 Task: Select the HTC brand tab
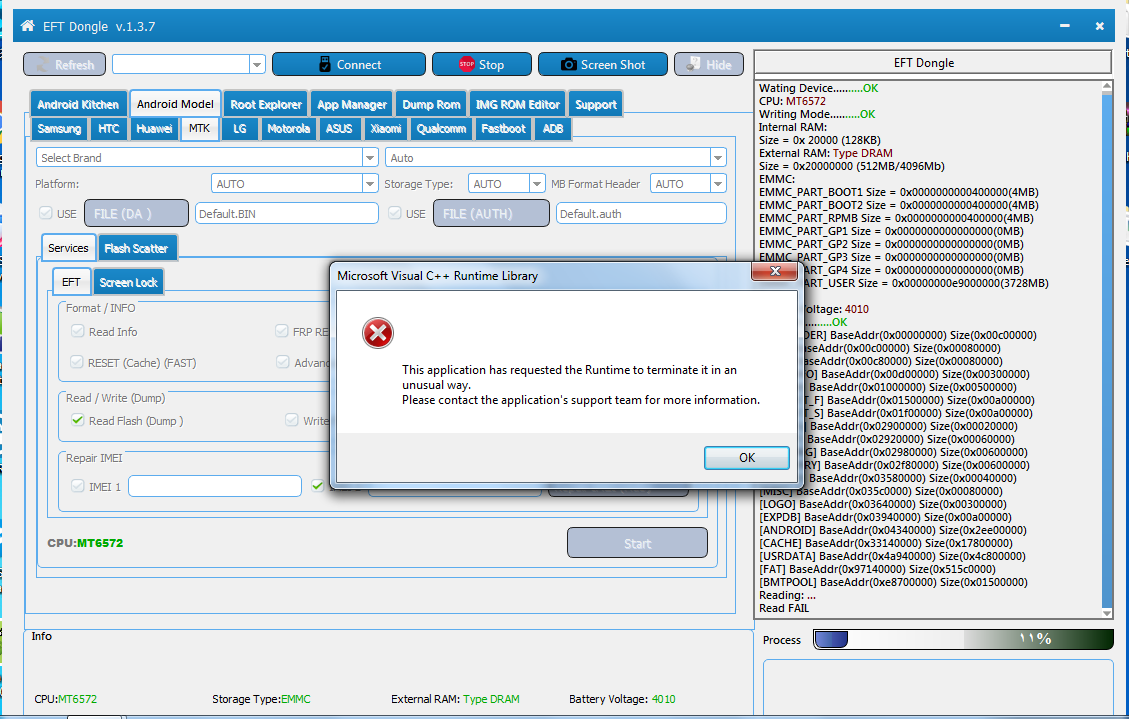coord(109,129)
